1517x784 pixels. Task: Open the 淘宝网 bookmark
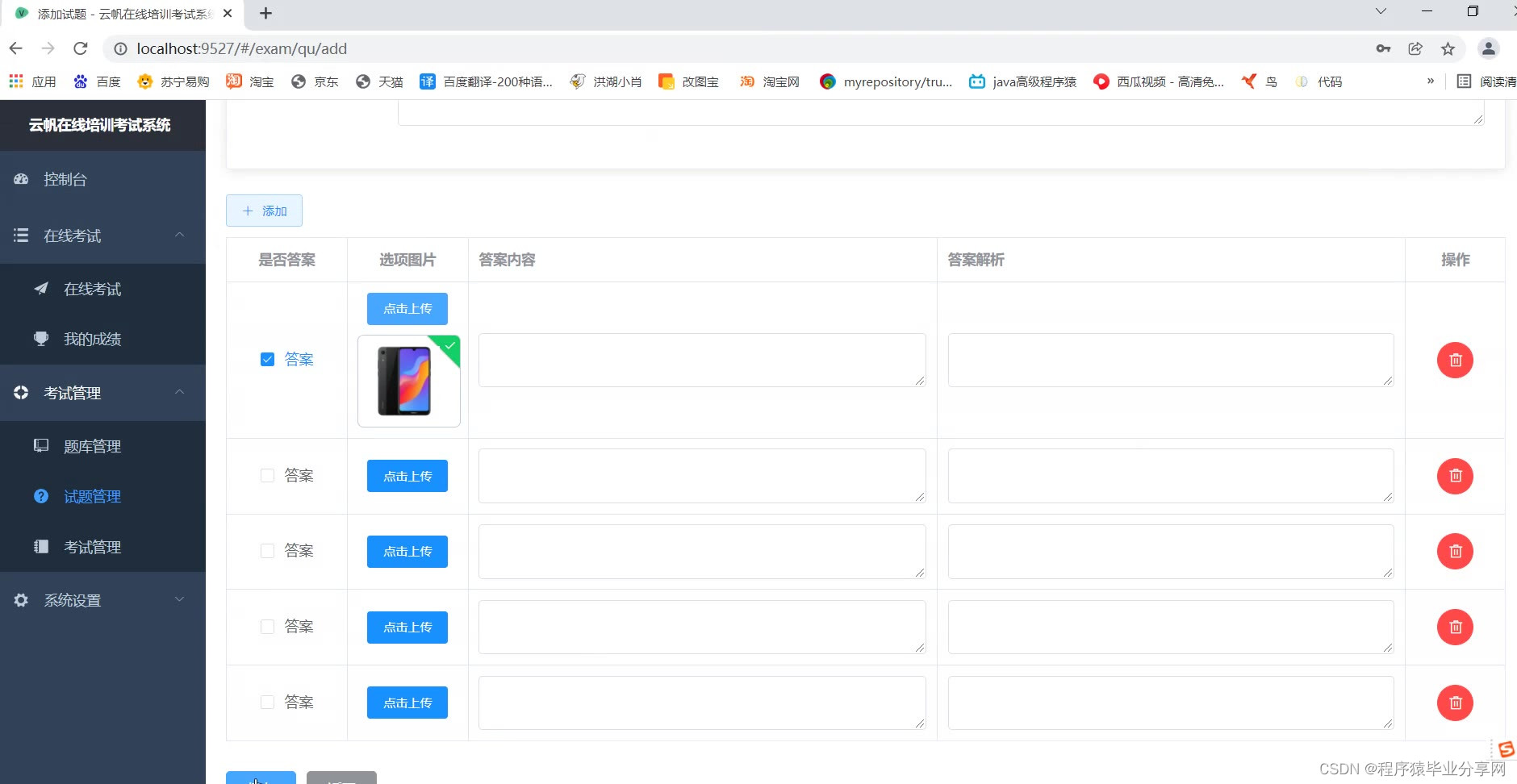(x=770, y=81)
